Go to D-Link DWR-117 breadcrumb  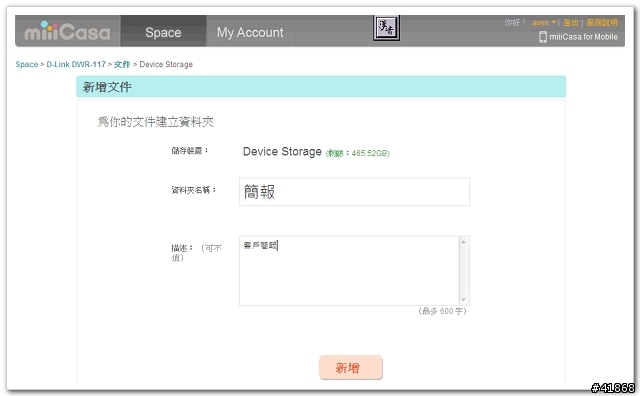click(x=76, y=64)
